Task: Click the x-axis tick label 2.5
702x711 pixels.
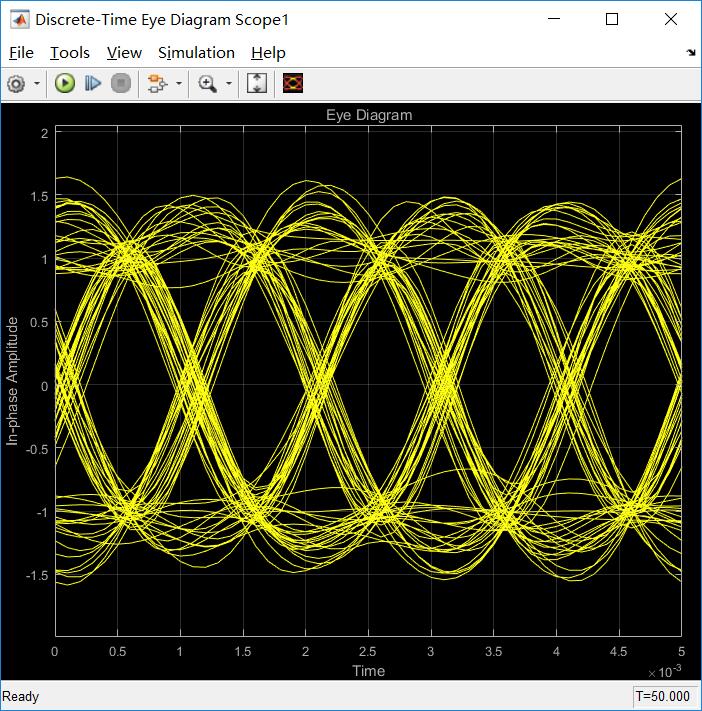Action: pyautogui.click(x=368, y=652)
